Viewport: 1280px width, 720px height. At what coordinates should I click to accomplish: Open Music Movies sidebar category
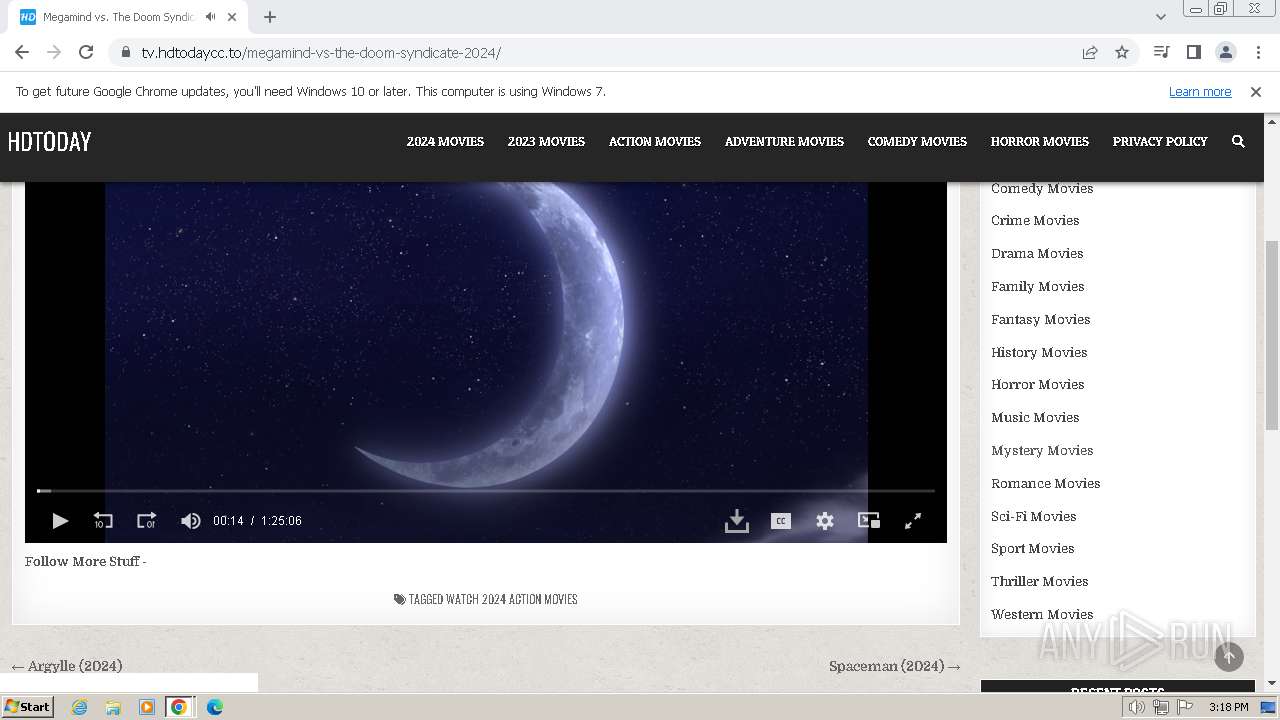(x=1035, y=418)
